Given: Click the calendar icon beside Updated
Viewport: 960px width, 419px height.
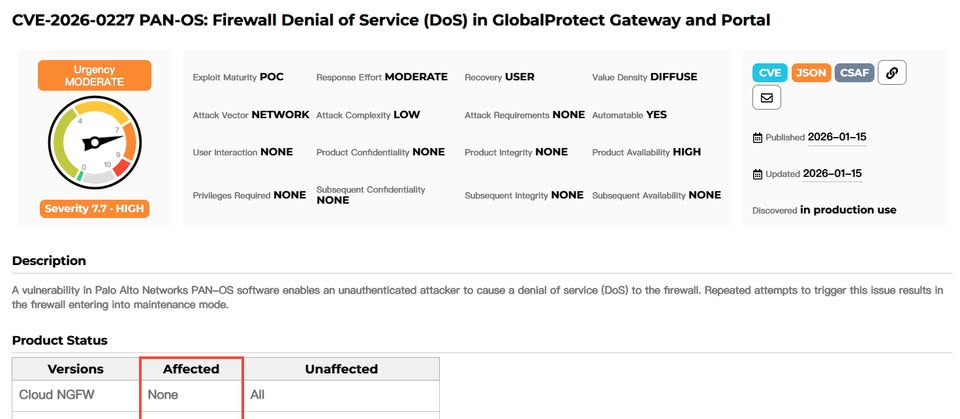Looking at the screenshot, I should point(758,174).
